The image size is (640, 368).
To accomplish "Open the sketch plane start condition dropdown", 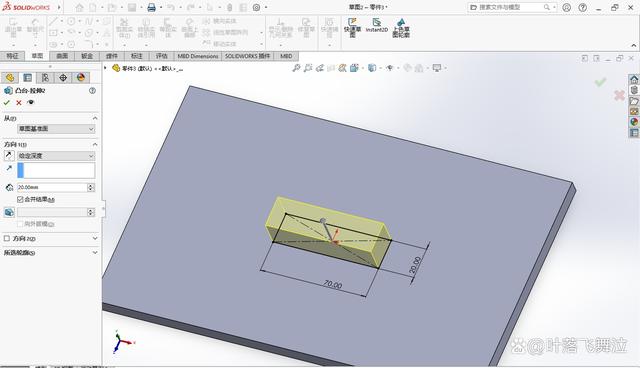I will pos(56,129).
